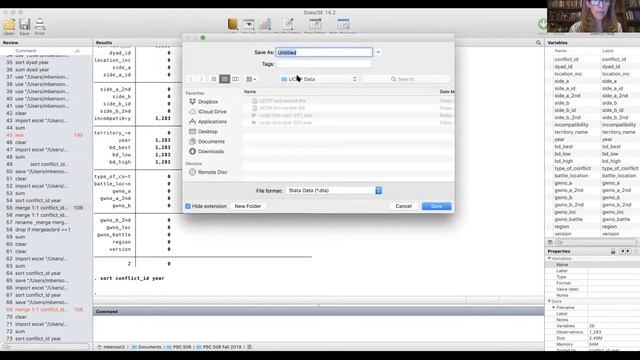Select review command 57 rename _merge

point(46,222)
